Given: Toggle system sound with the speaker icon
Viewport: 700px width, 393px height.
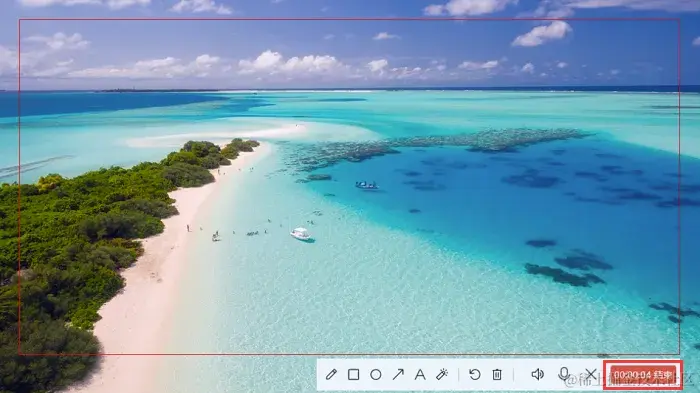Looking at the screenshot, I should pyautogui.click(x=538, y=374).
